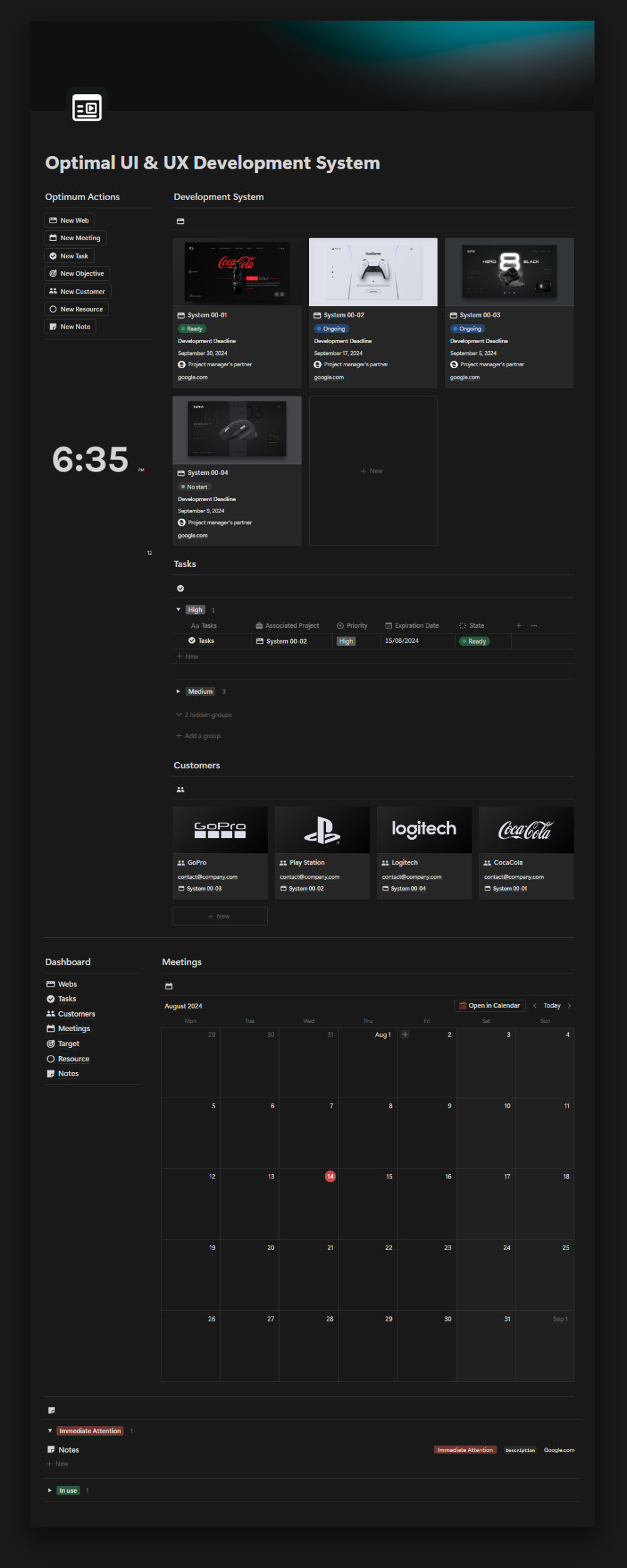Click the Associated Project column header
Screen dimensions: 627x1568
click(x=287, y=625)
